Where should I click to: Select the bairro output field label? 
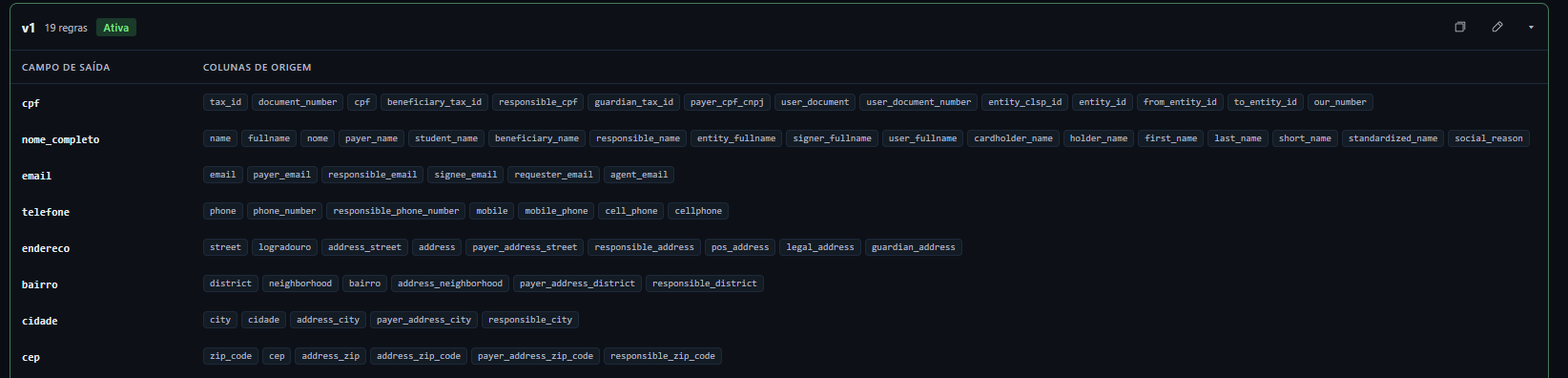(39, 284)
